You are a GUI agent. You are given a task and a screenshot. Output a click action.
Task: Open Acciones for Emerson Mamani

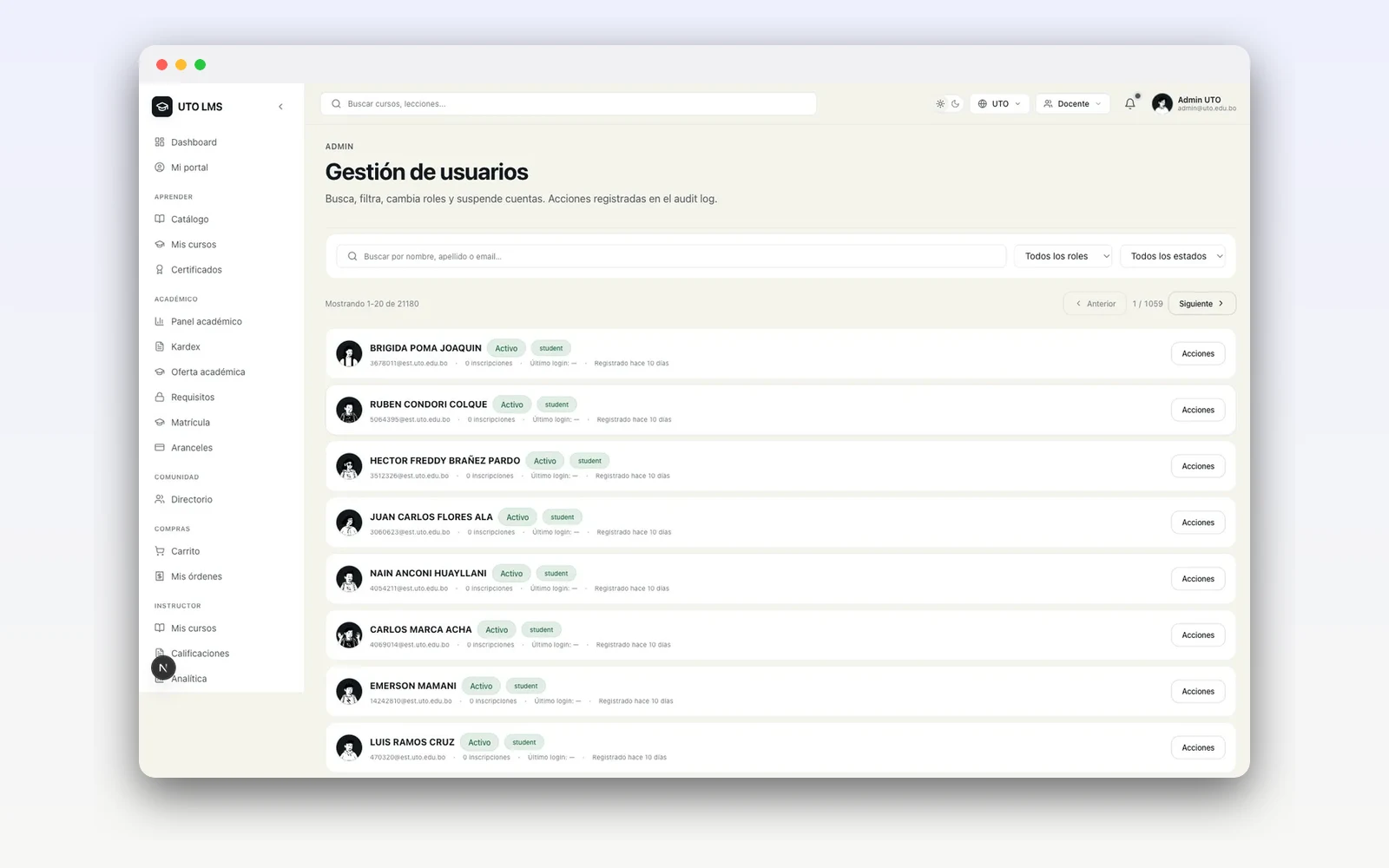1198,692
